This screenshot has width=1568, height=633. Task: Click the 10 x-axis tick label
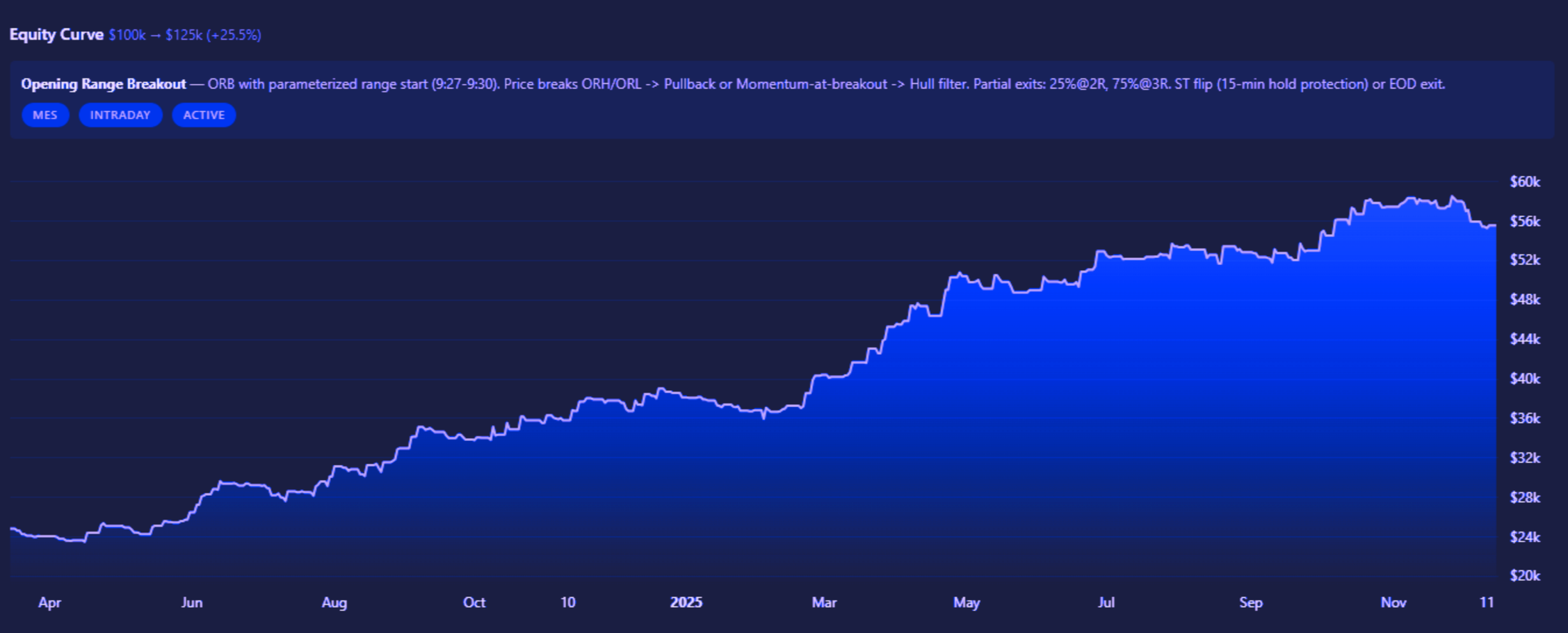coord(568,602)
